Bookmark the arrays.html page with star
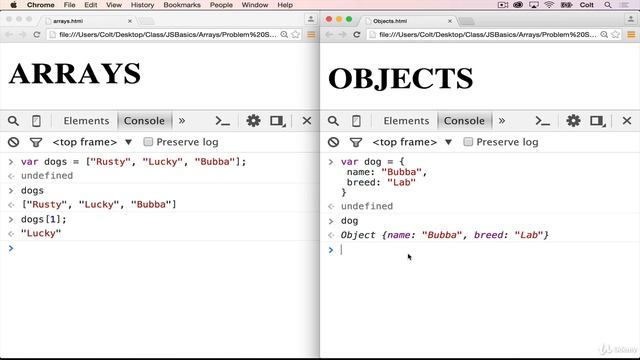This screenshot has width=640, height=360. click(x=296, y=35)
